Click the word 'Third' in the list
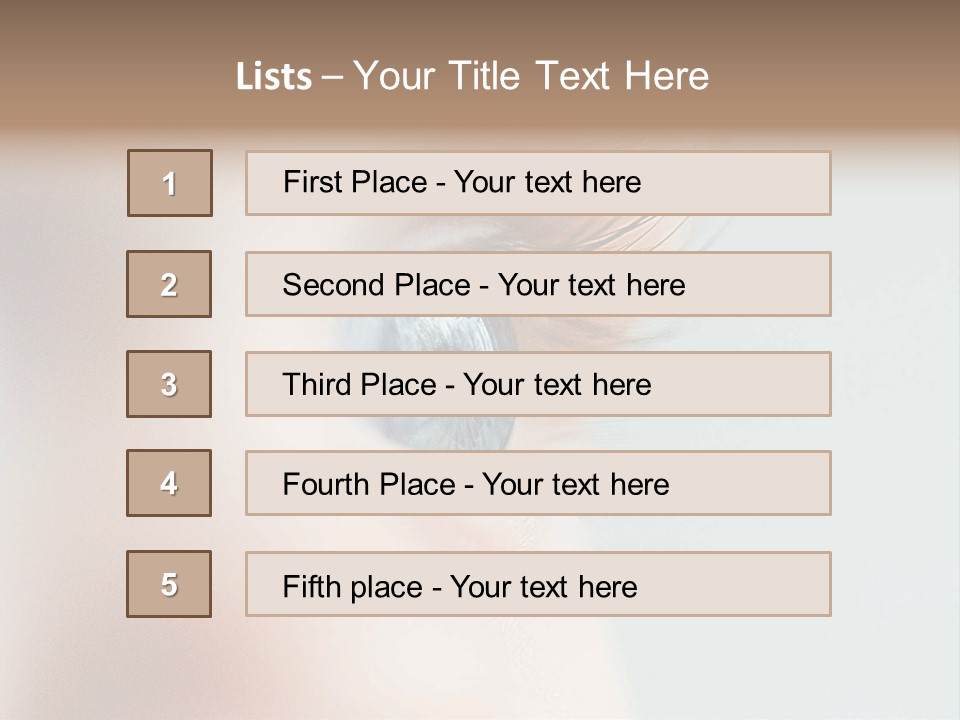The height and width of the screenshot is (720, 960). point(319,385)
